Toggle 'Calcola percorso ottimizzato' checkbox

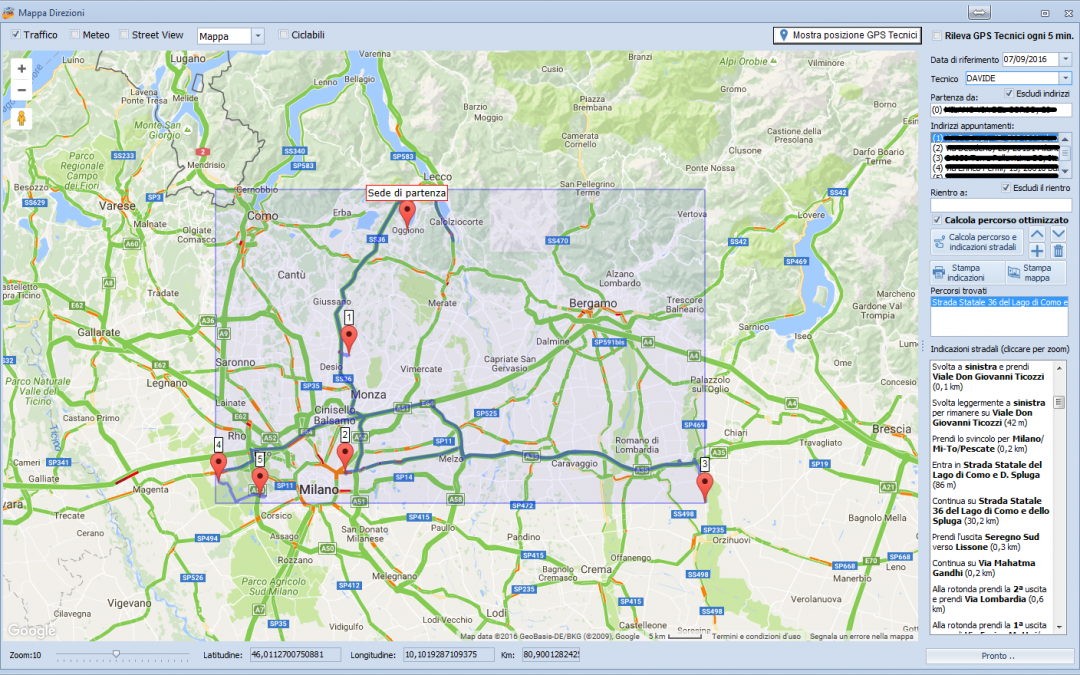[937, 220]
